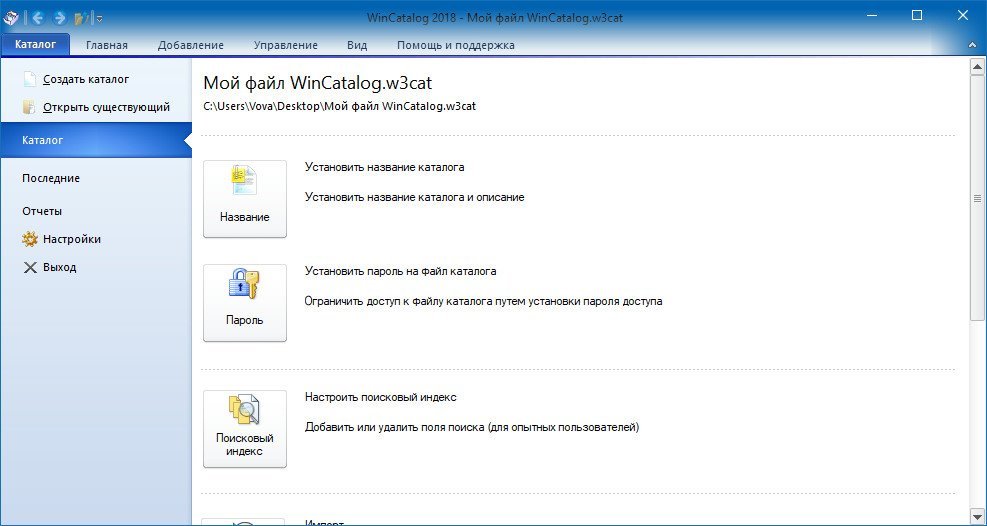Click the X icon beside Выход
Viewport: 987px width, 526px height.
coord(30,267)
